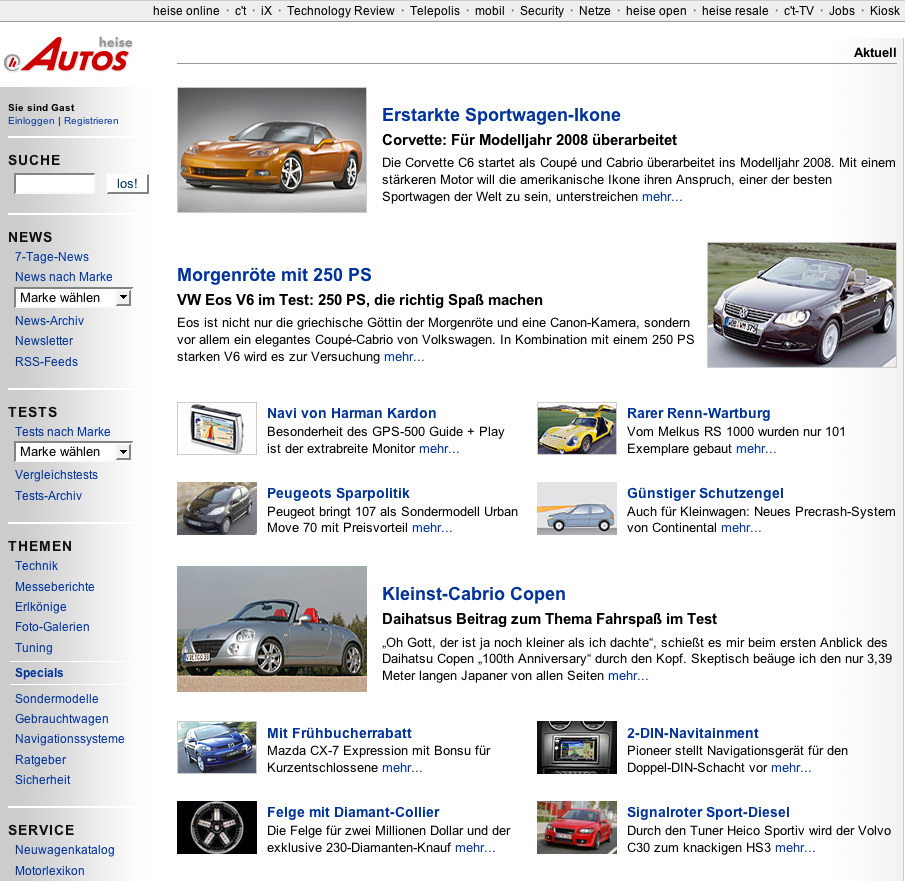This screenshot has width=905, height=881.
Task: Visit heise open from top bar
Action: tap(656, 10)
